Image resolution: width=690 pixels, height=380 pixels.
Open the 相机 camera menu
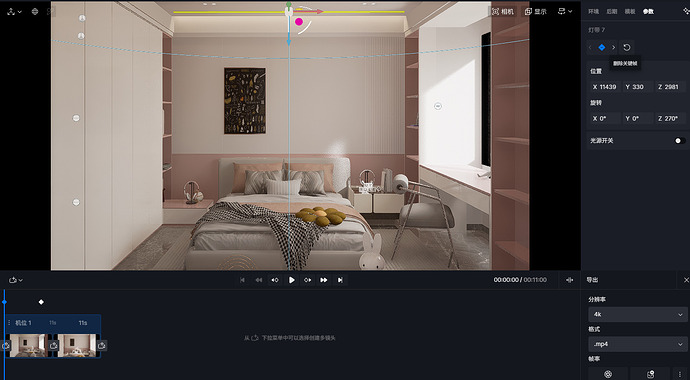(x=503, y=12)
